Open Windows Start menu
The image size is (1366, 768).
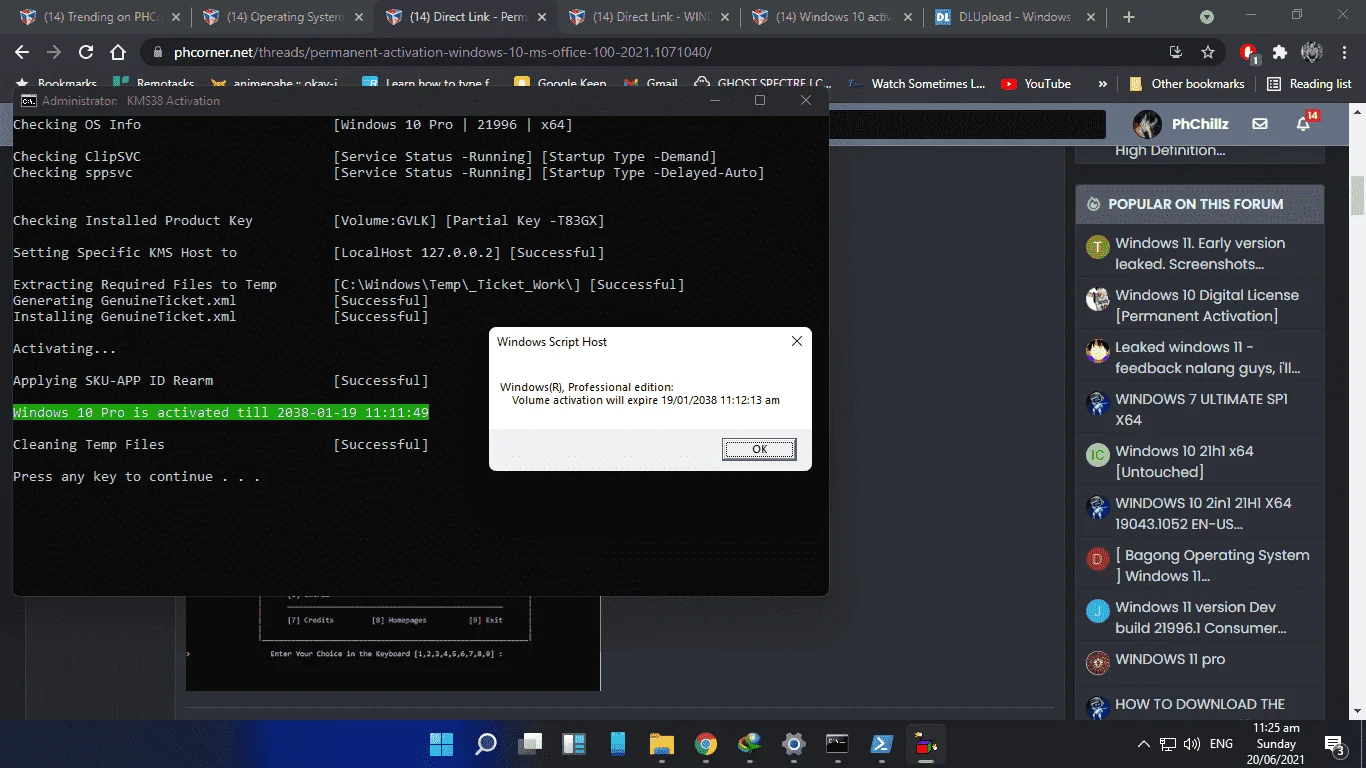coord(441,744)
